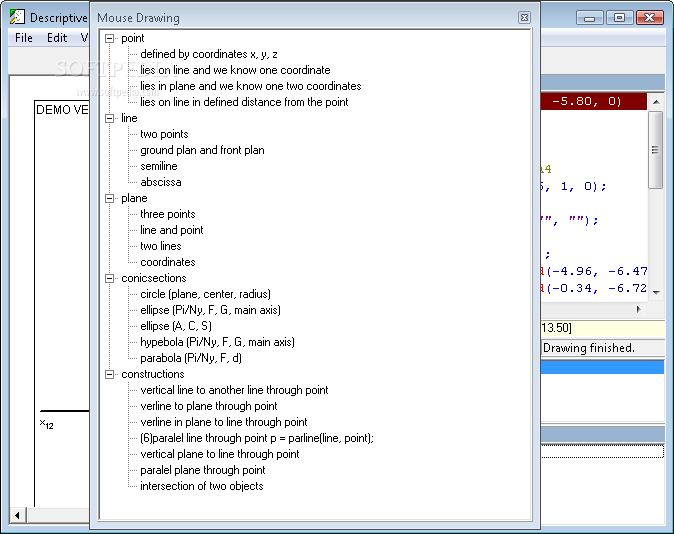The width and height of the screenshot is (674, 534).
Task: Choose the 'abscissa' item
Action: pyautogui.click(x=161, y=182)
